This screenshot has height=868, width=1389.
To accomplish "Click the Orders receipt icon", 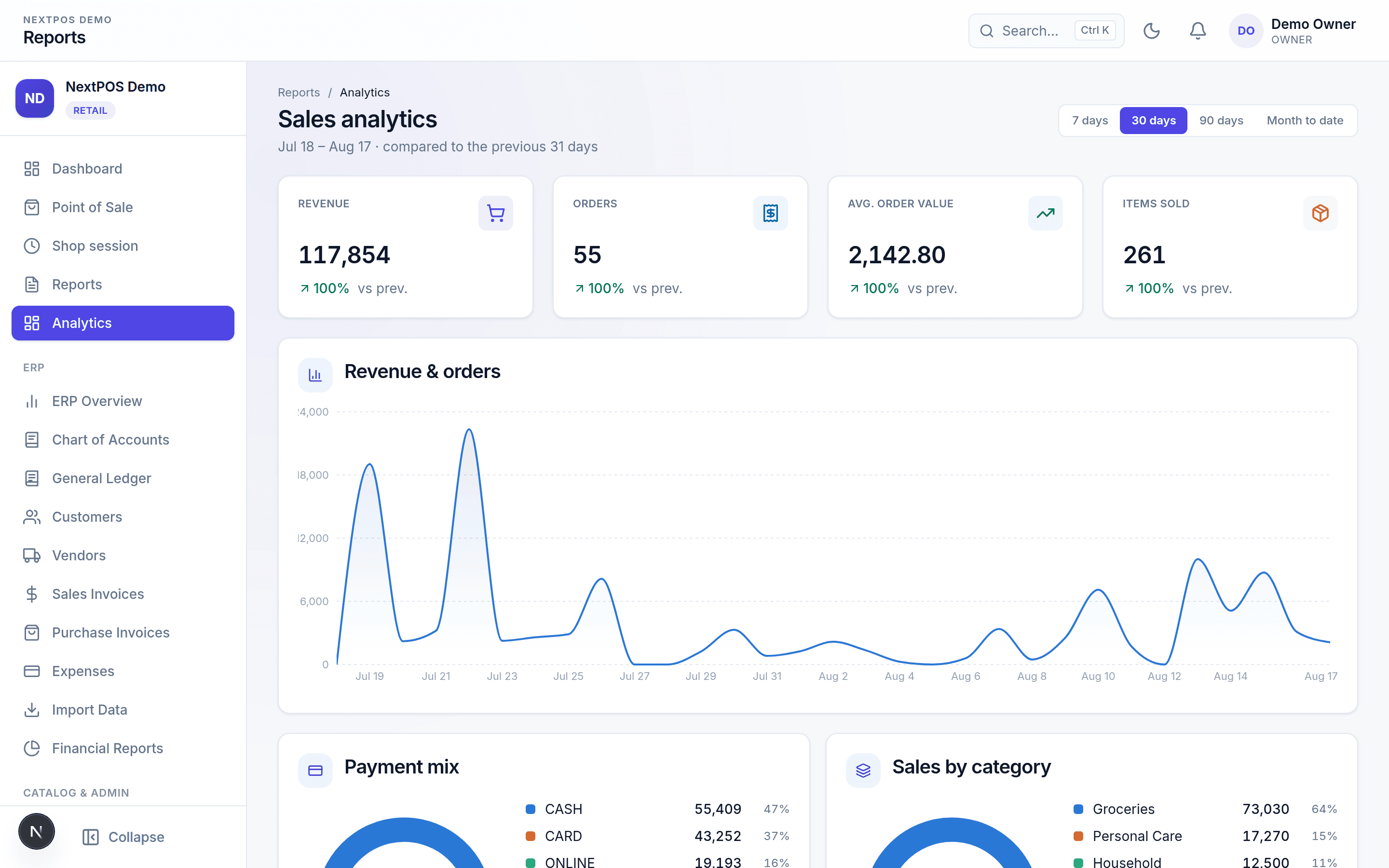I will pyautogui.click(x=770, y=213).
